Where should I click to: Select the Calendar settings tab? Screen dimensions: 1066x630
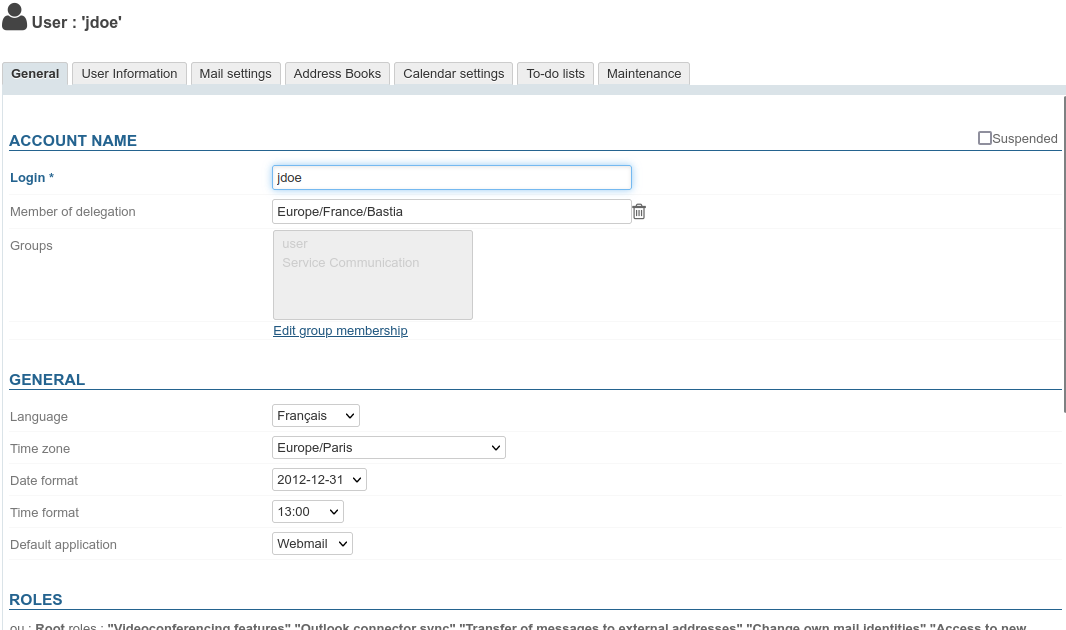[x=453, y=74]
